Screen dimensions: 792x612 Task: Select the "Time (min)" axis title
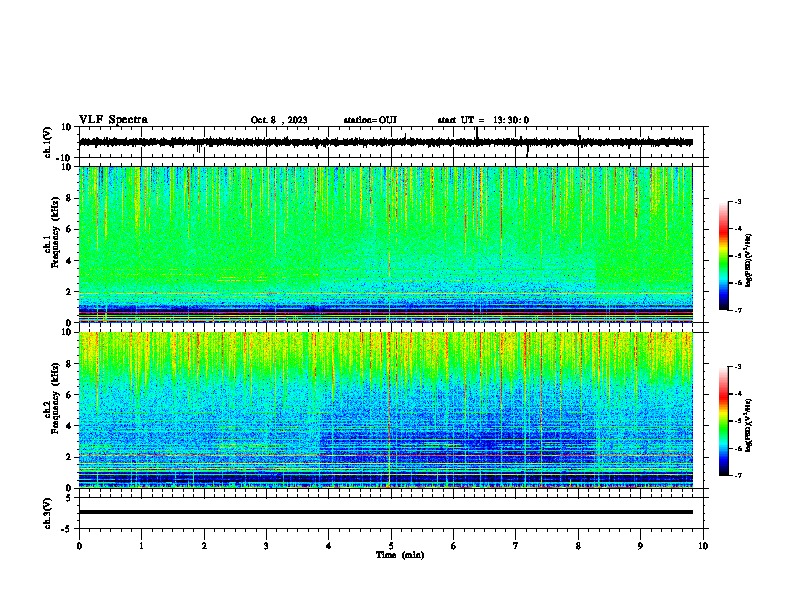click(x=400, y=555)
